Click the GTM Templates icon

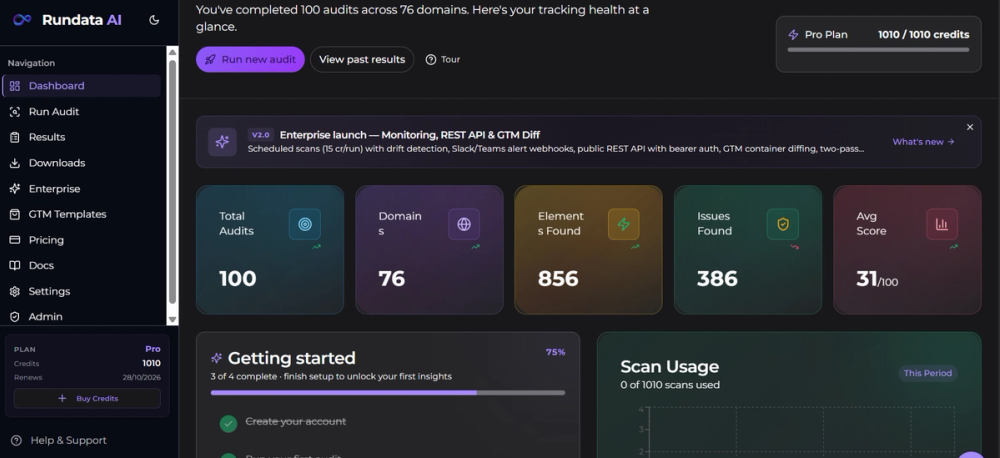(15, 214)
